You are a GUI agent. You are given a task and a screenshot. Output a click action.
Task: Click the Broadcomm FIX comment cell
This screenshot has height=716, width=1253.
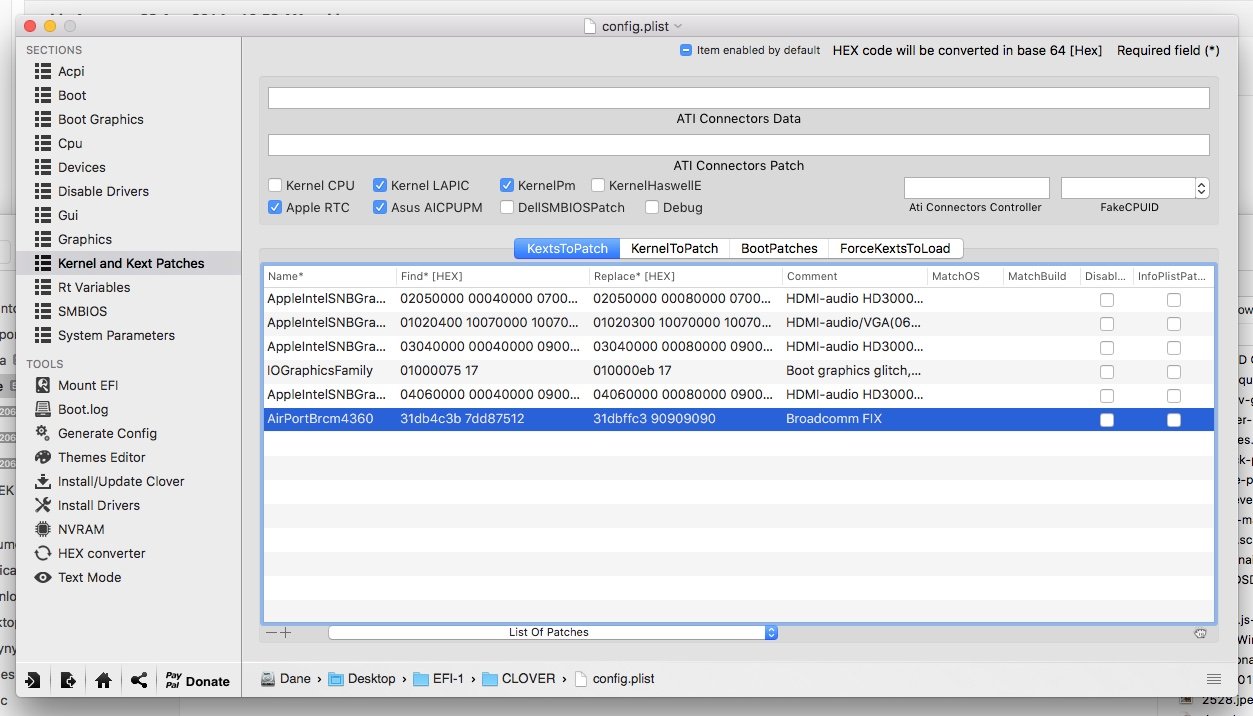pyautogui.click(x=854, y=419)
